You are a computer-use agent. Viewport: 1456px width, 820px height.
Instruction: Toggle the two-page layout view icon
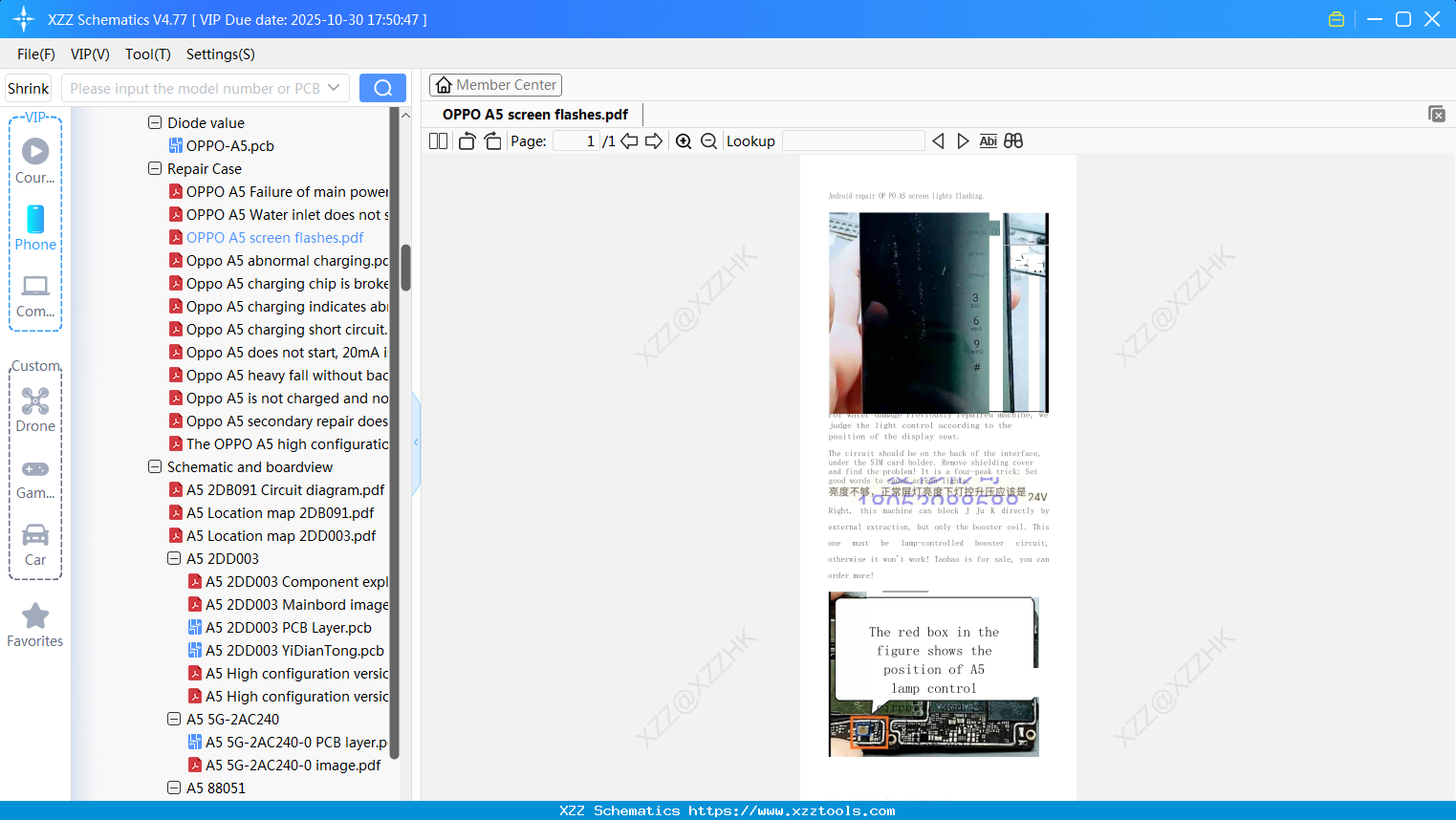[438, 141]
